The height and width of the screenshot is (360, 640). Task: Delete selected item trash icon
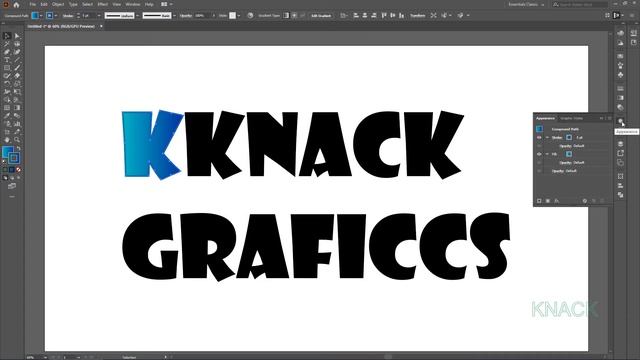[602, 201]
